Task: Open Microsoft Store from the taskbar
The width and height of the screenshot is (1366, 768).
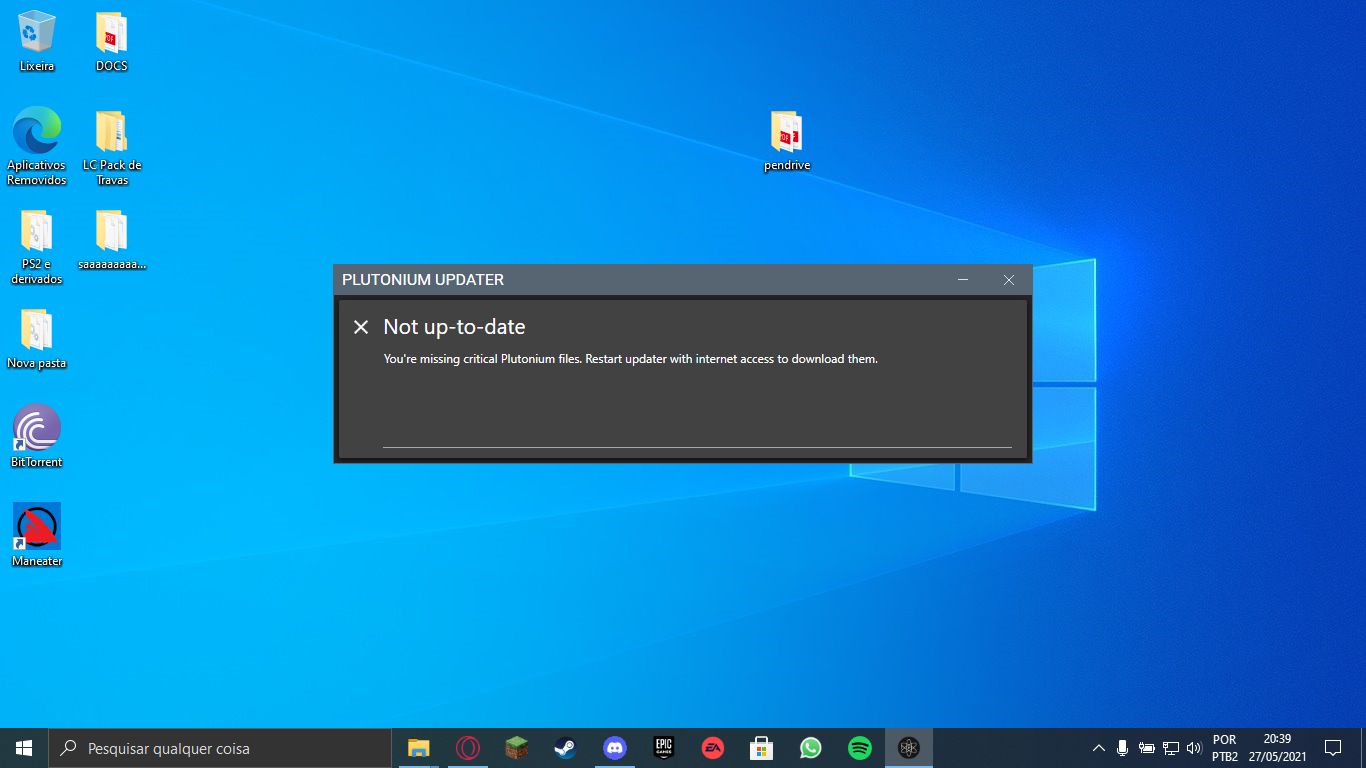Action: 761,748
